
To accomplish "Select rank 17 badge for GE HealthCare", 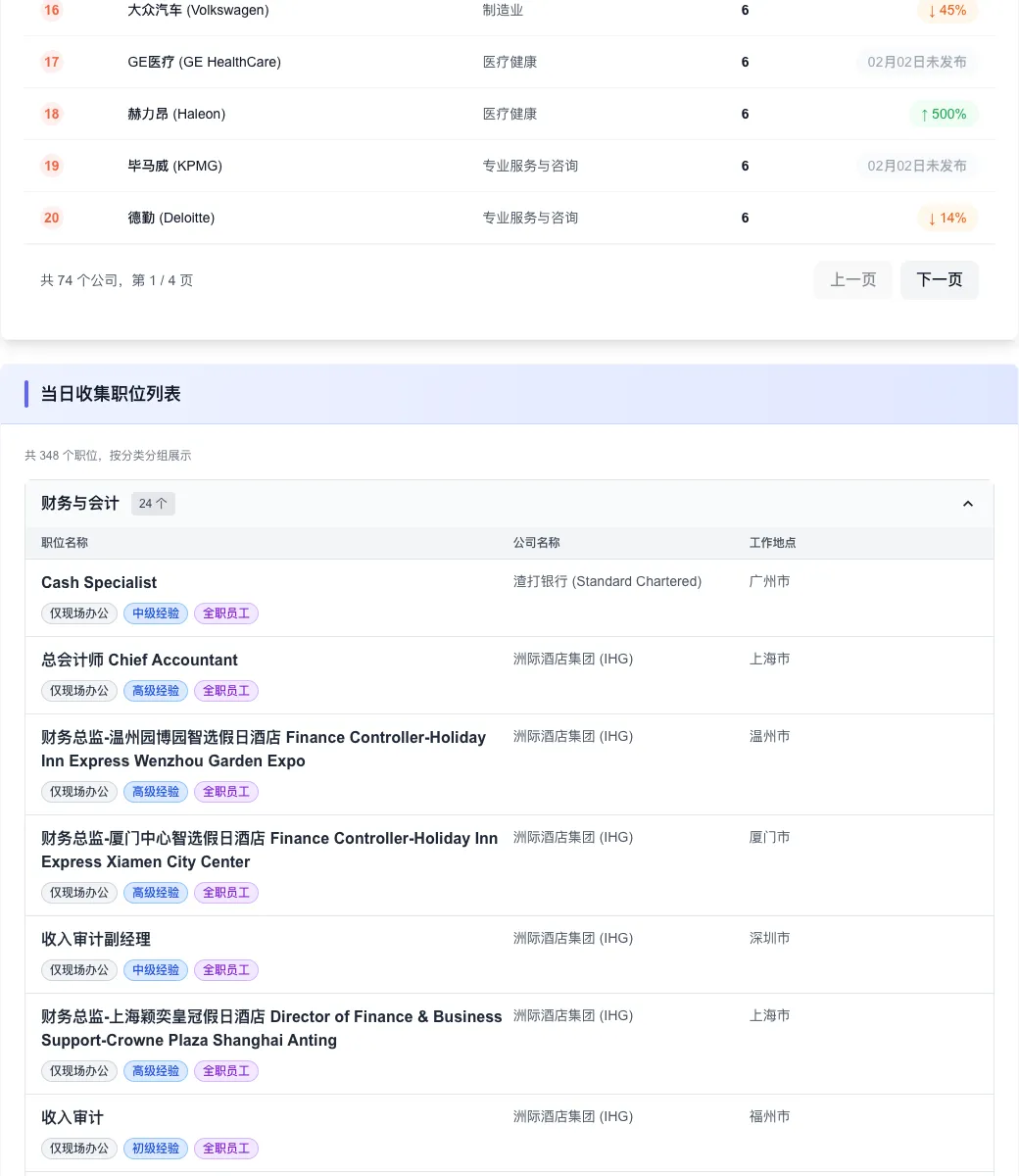I will coord(52,62).
